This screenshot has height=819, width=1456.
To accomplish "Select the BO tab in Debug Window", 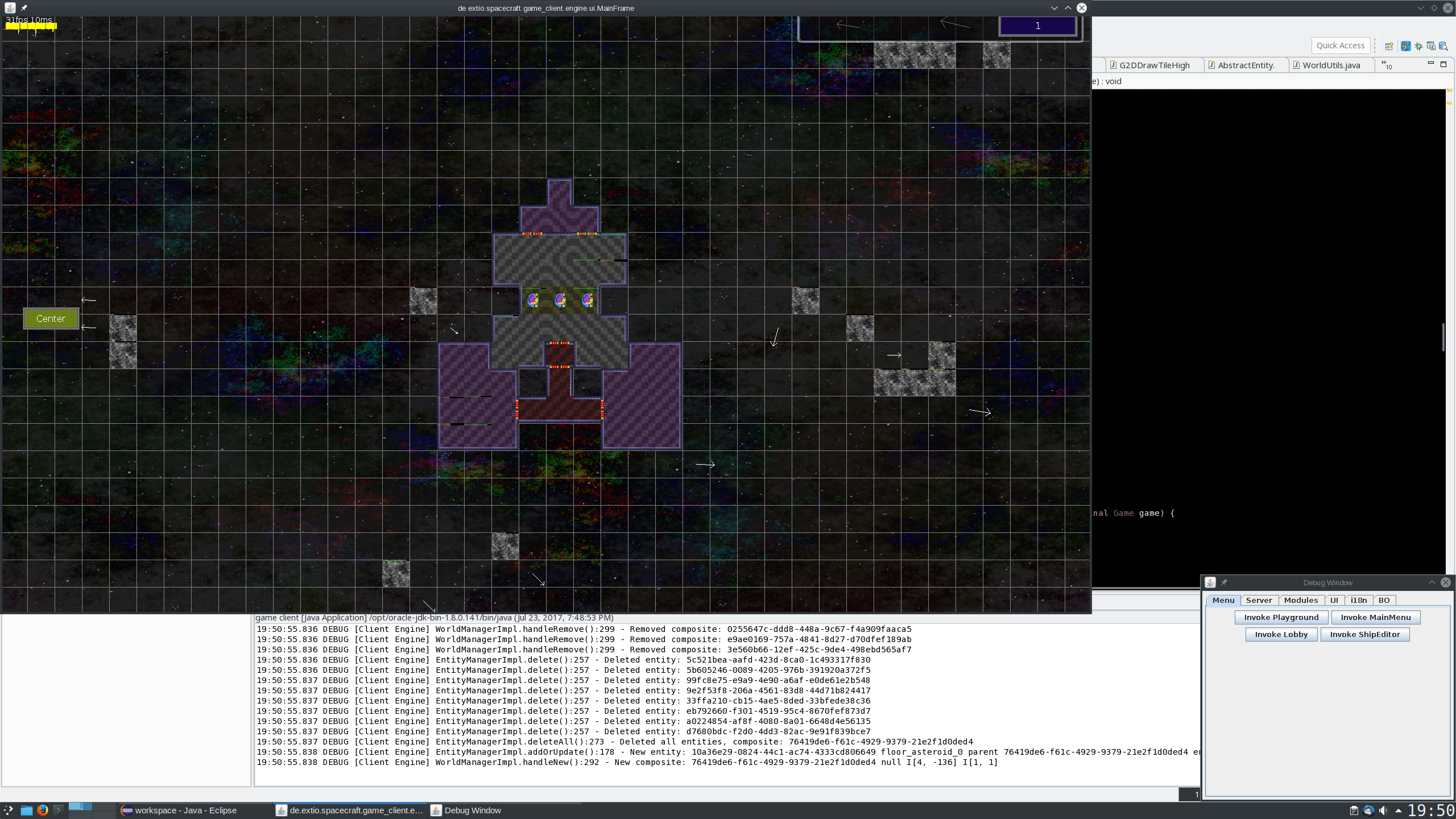I will tap(1384, 600).
